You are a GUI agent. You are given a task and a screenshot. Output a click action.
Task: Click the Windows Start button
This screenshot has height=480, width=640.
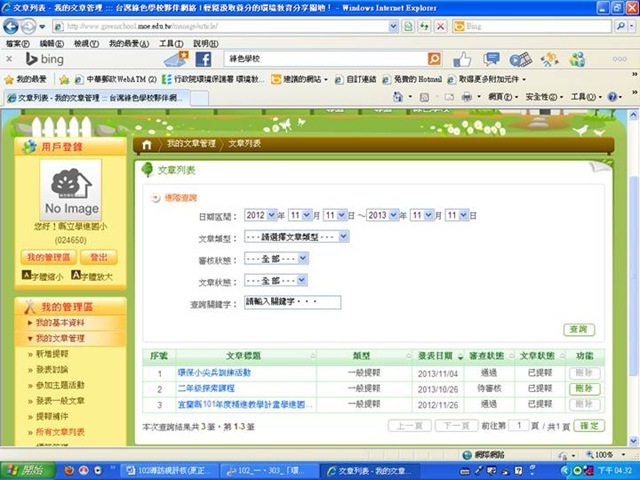tap(27, 471)
